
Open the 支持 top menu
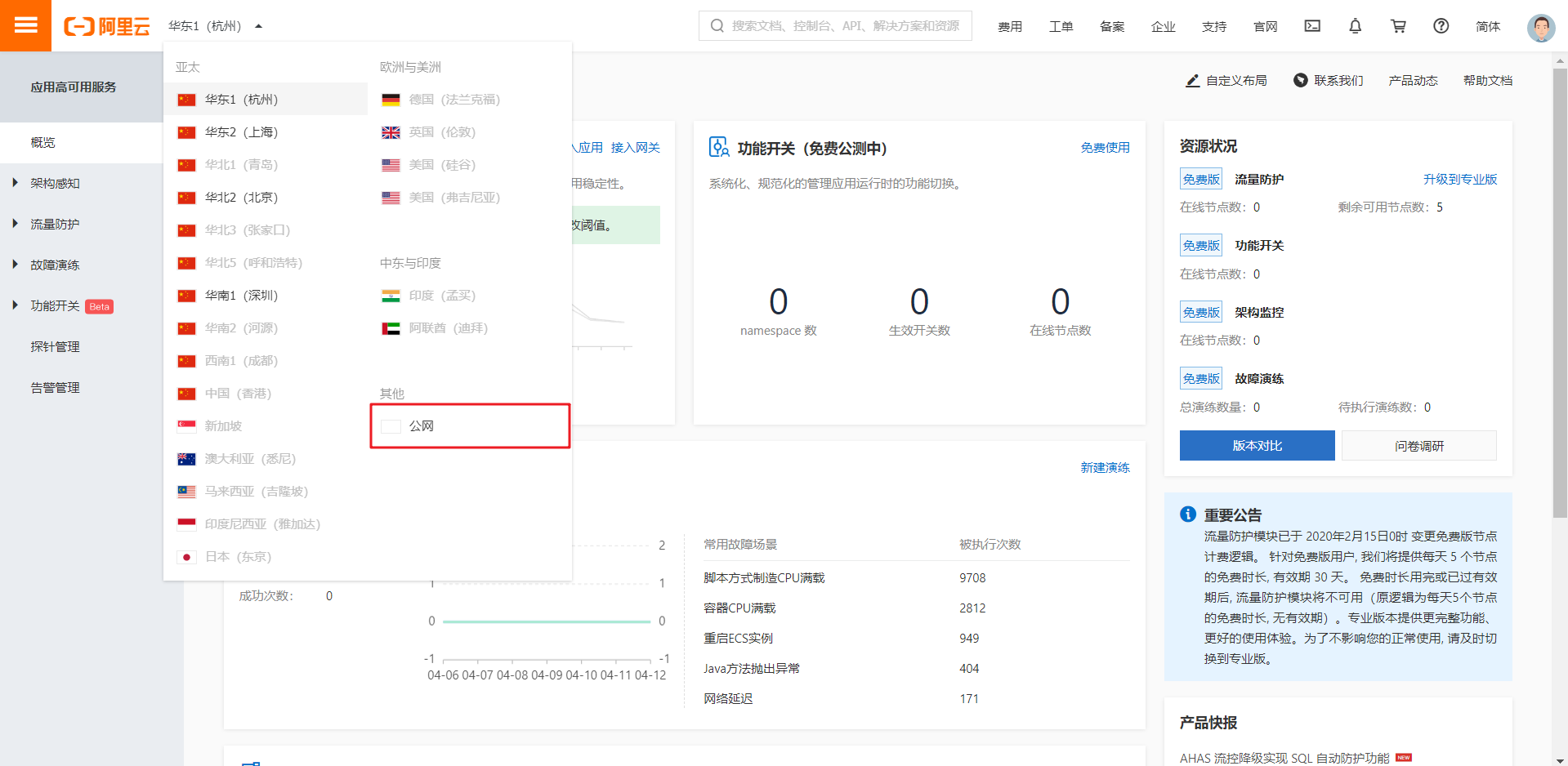pyautogui.click(x=1214, y=26)
